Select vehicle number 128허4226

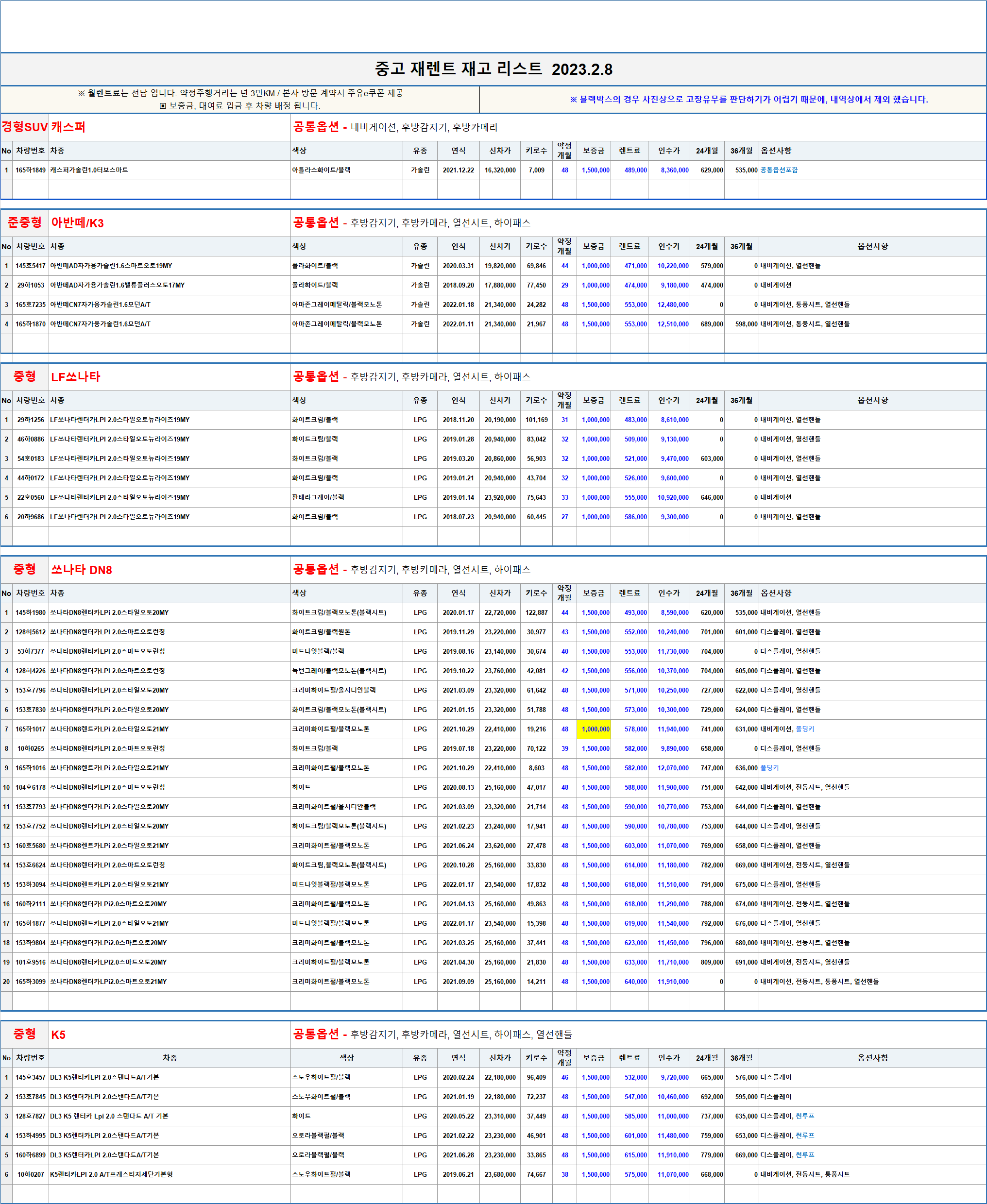pos(30,671)
